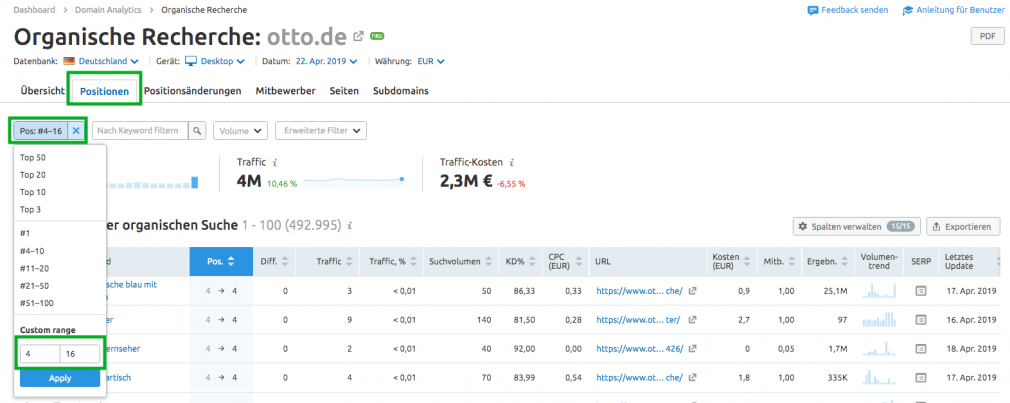Open the Subdomains tab
The height and width of the screenshot is (403, 1010).
point(401,91)
